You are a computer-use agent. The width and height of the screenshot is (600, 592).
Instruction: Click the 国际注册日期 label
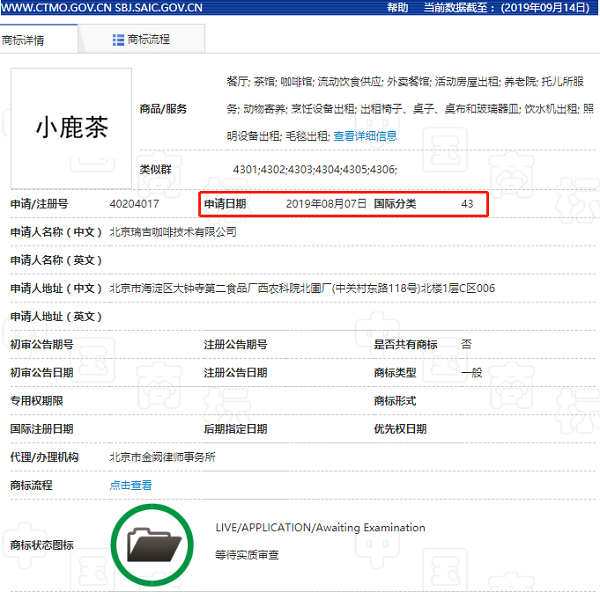42,429
